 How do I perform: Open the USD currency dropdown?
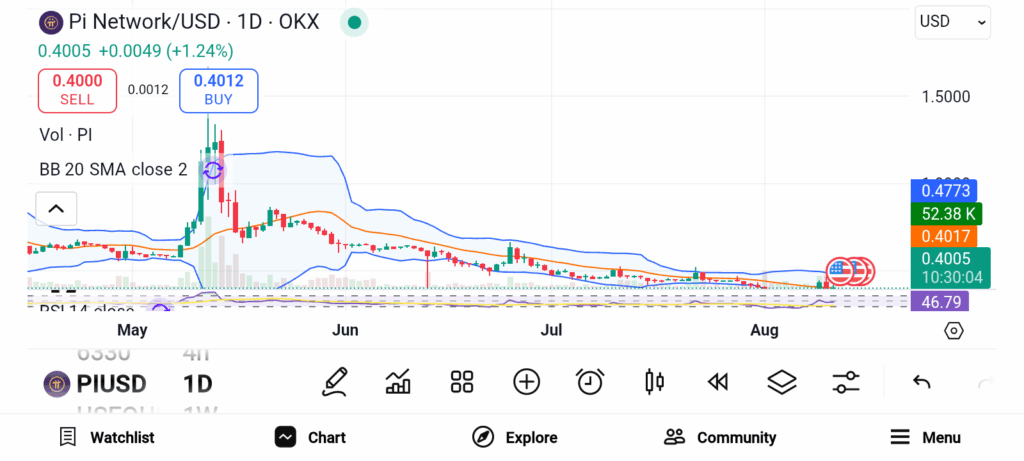[x=952, y=21]
